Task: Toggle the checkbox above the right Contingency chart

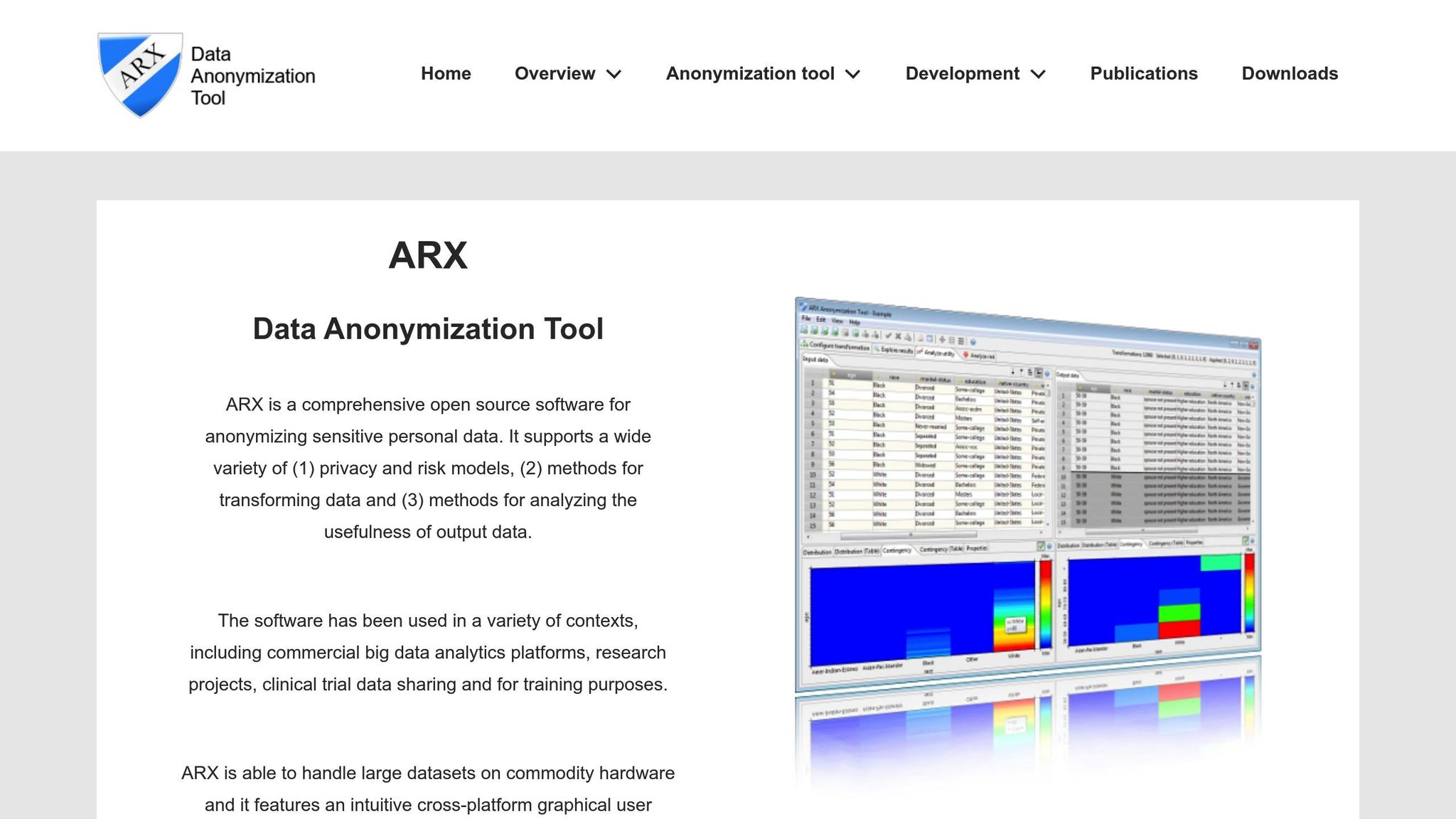Action: pyautogui.click(x=1244, y=540)
